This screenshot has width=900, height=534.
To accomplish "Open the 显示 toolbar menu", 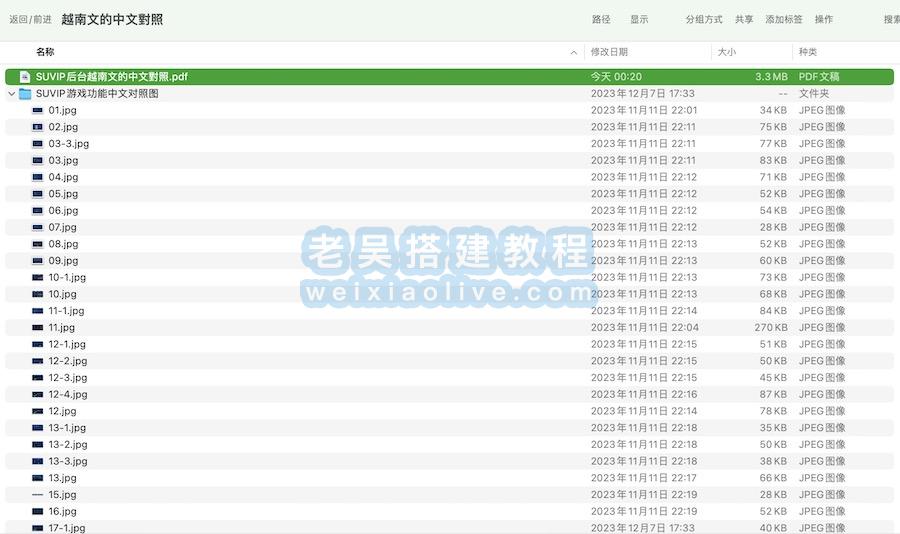I will 639,20.
